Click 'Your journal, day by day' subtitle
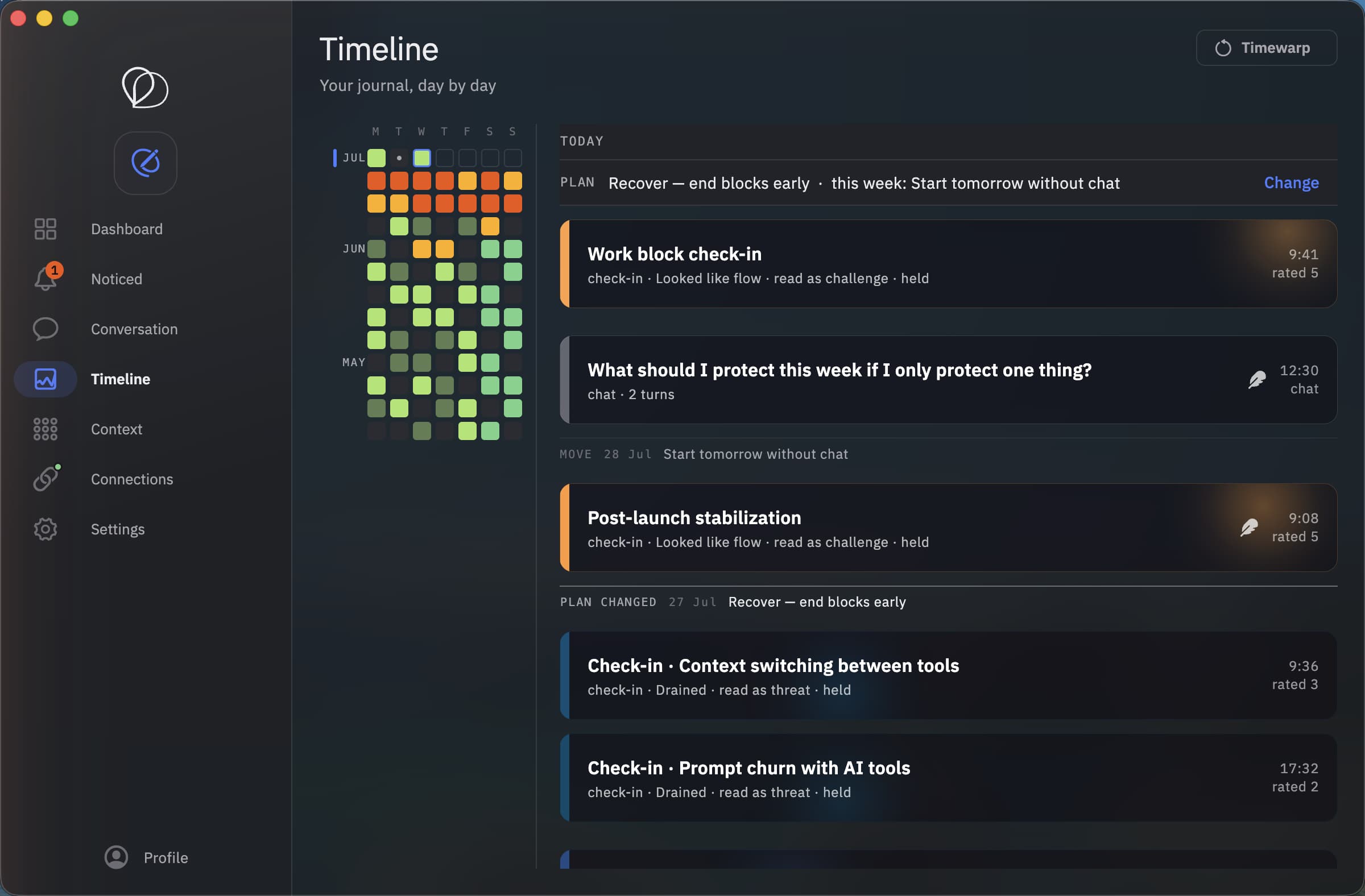Viewport: 1365px width, 896px height. point(407,85)
